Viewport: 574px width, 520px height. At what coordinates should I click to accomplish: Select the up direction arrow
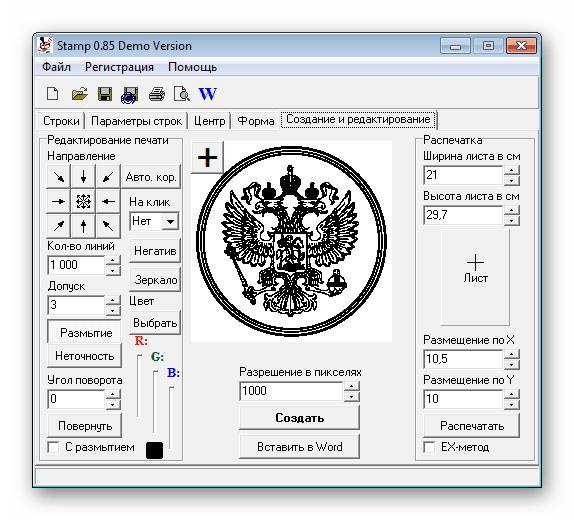pos(83,226)
